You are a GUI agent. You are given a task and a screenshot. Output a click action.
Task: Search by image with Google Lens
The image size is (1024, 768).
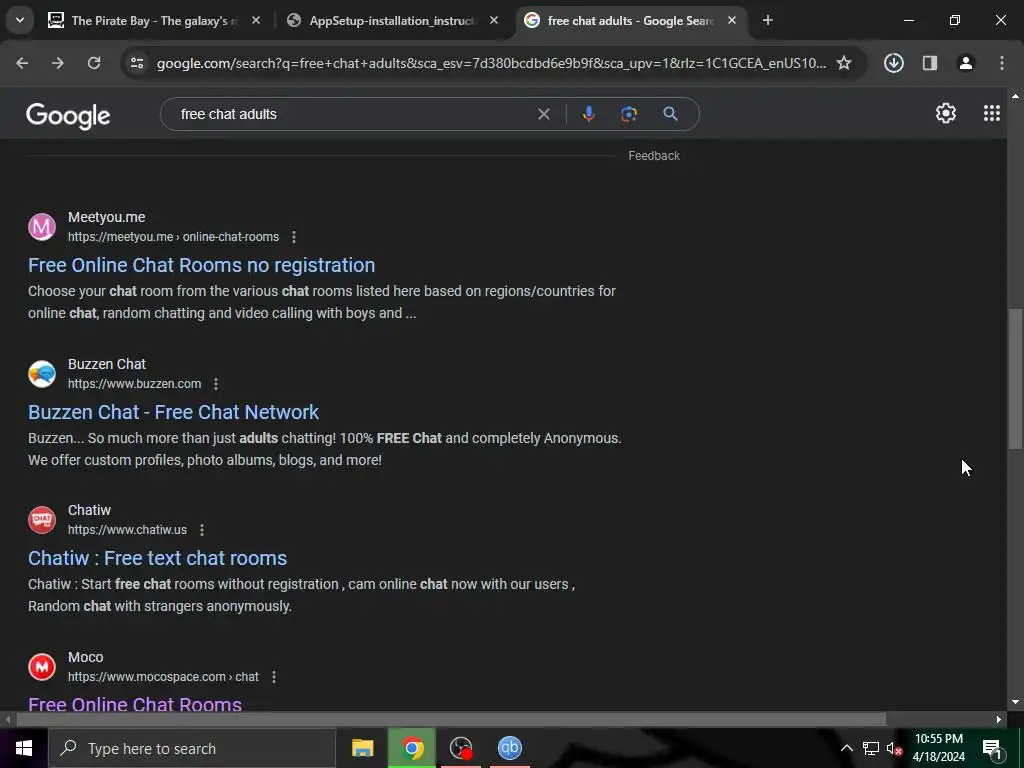pos(629,114)
